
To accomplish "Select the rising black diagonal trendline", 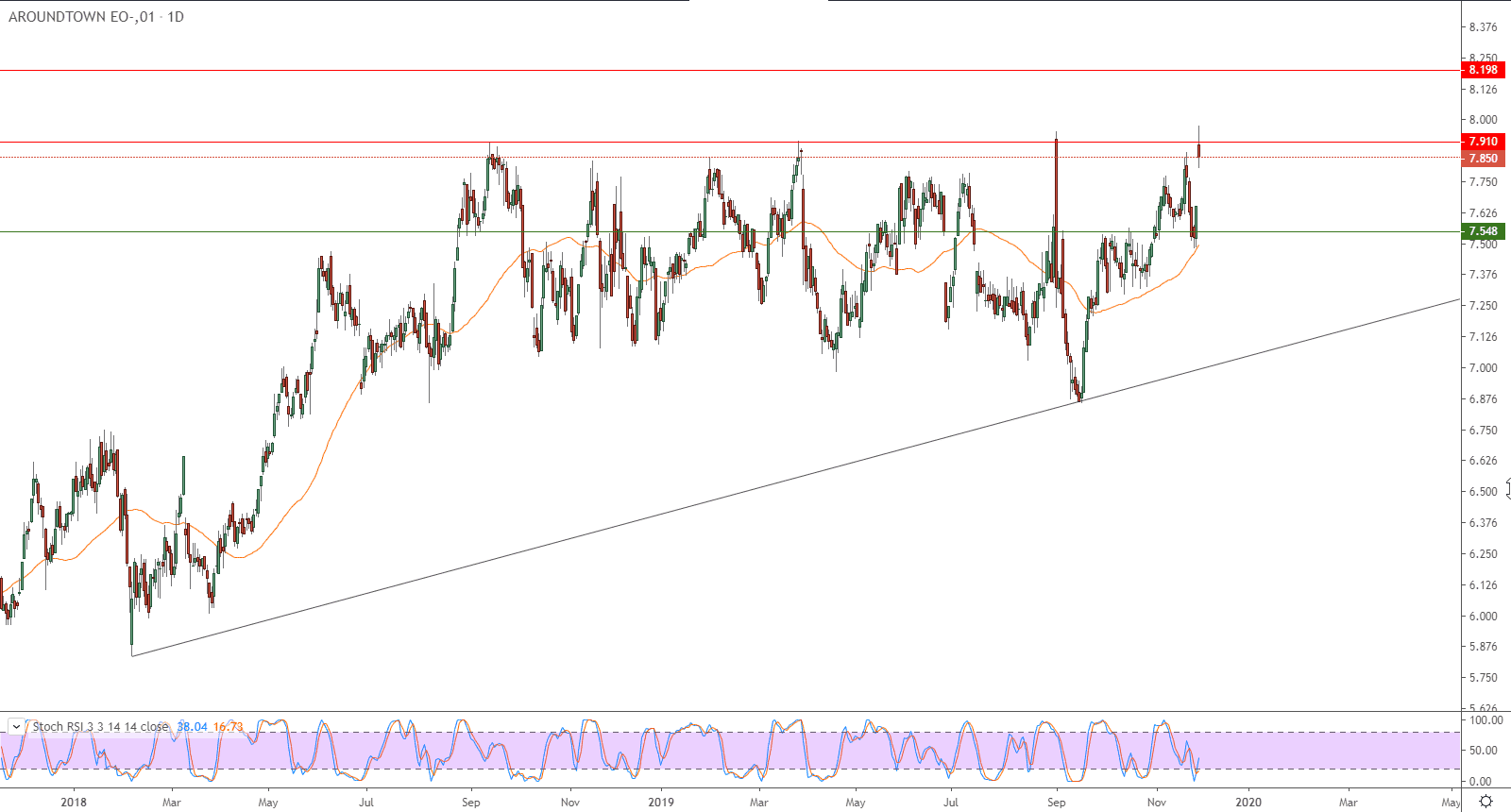I will coord(796,478).
